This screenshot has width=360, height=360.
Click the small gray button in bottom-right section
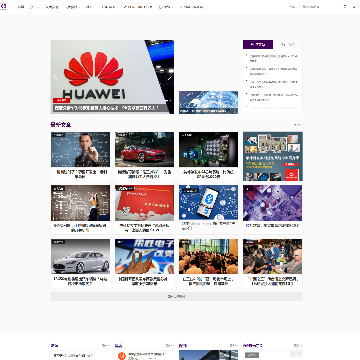click(x=252, y=355)
